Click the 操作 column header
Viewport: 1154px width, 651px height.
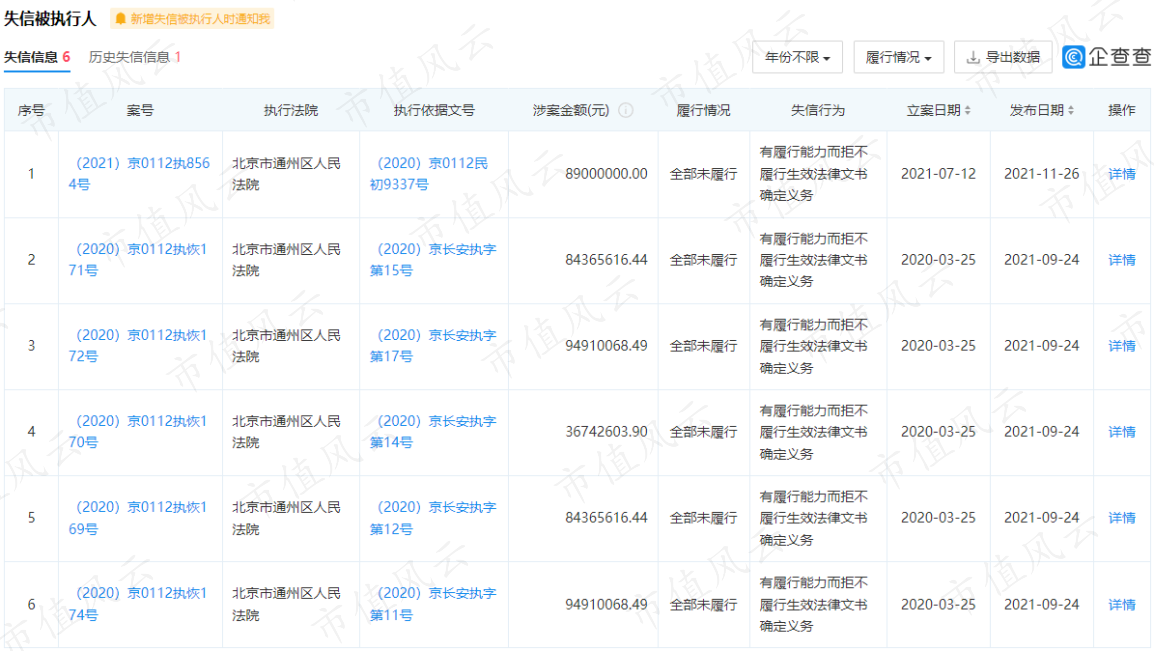(x=1122, y=110)
